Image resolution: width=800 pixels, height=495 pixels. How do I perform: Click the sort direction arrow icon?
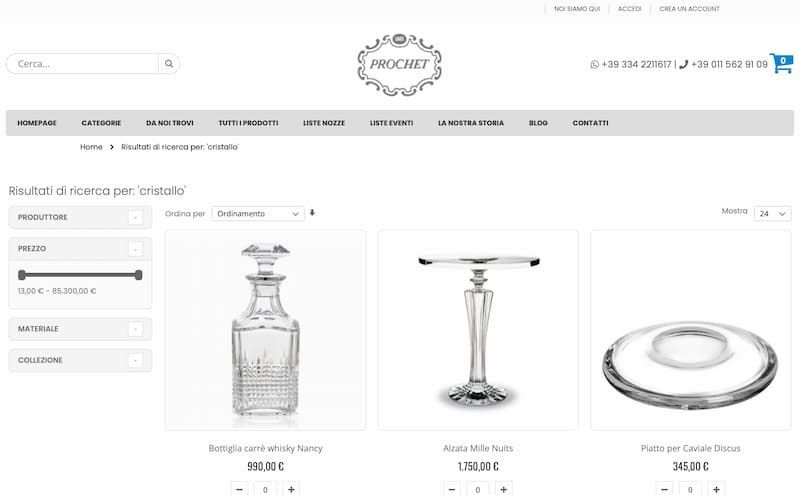click(312, 213)
